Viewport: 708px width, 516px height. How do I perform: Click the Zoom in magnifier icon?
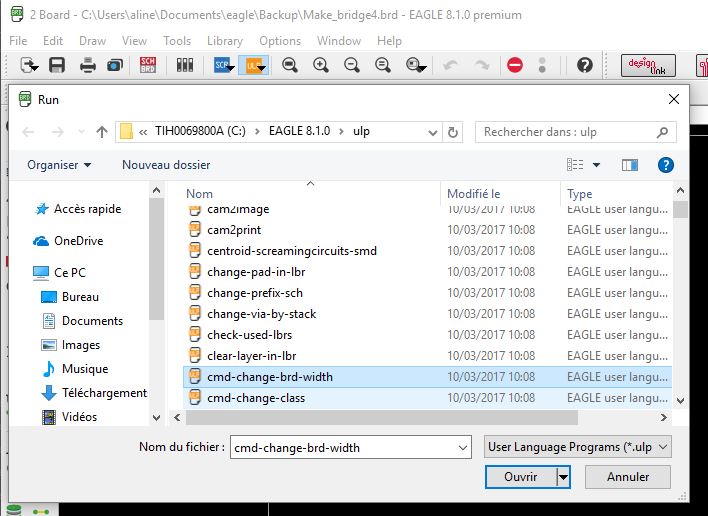coord(321,65)
